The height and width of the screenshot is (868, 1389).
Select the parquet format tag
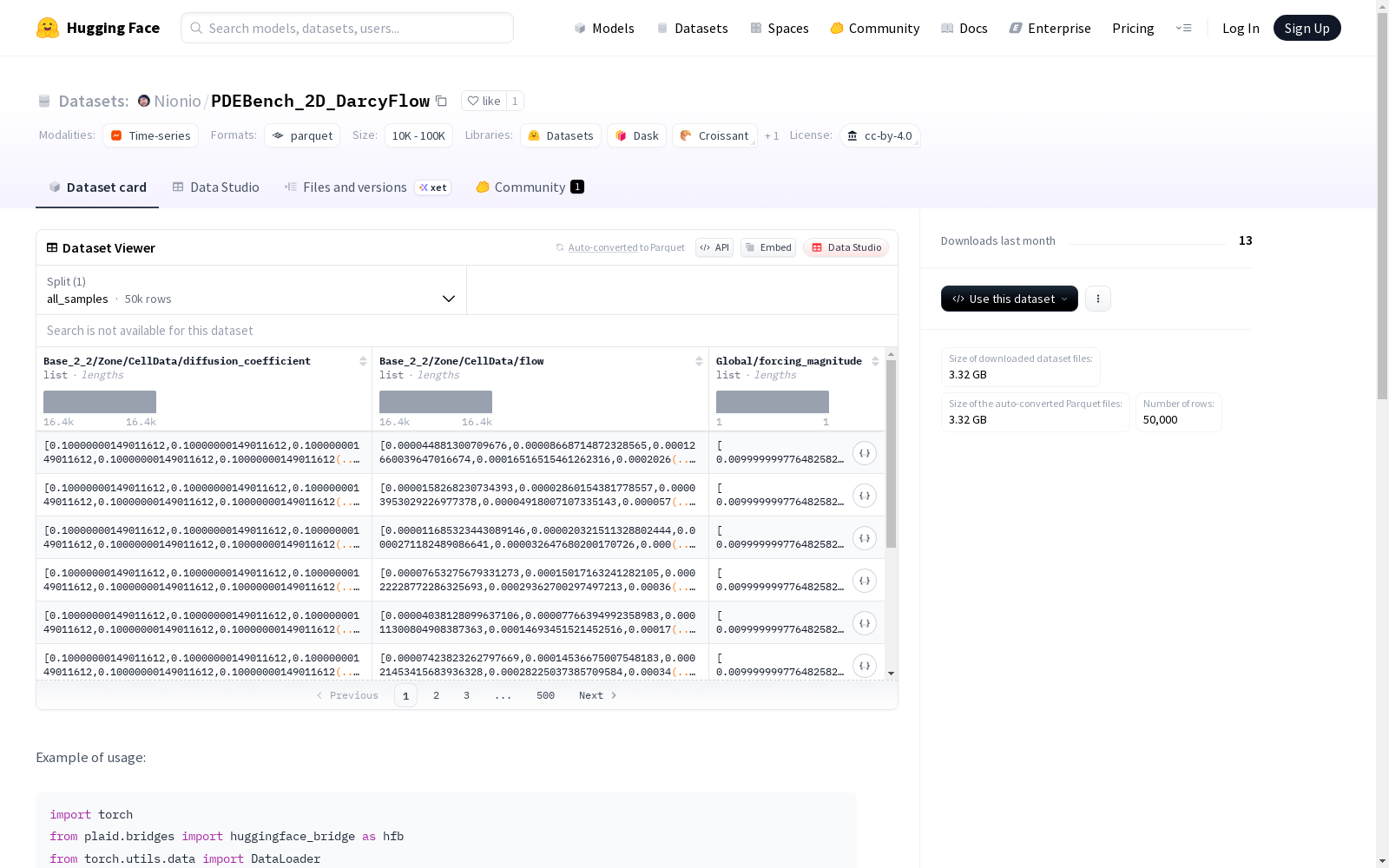(302, 135)
